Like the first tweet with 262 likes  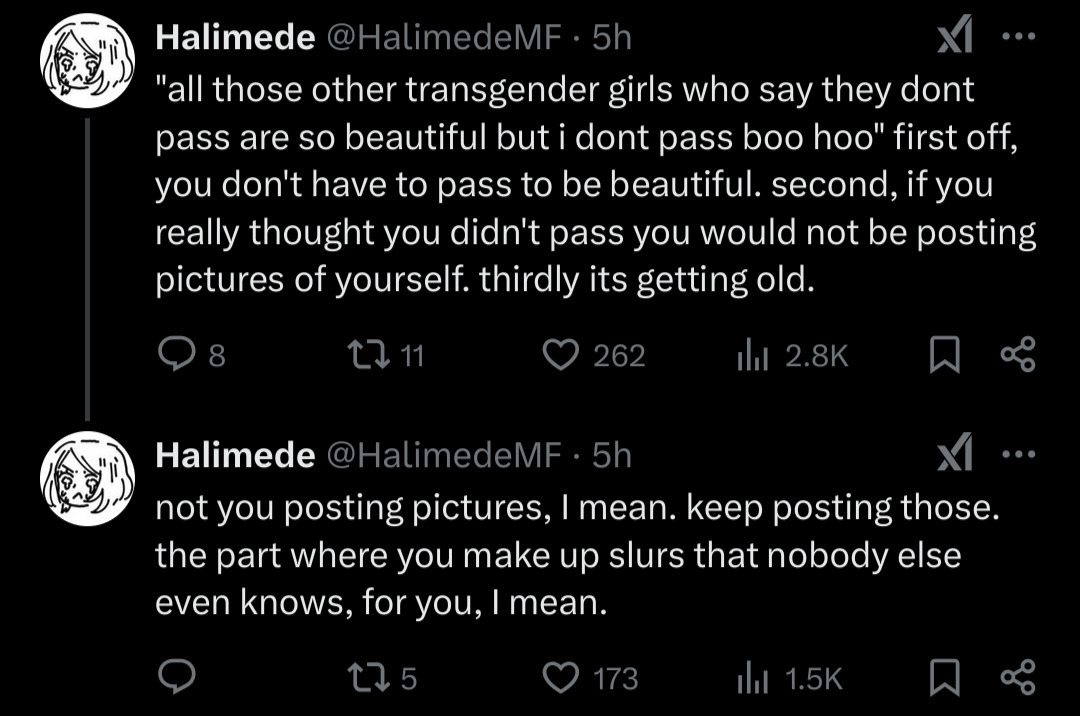(560, 355)
